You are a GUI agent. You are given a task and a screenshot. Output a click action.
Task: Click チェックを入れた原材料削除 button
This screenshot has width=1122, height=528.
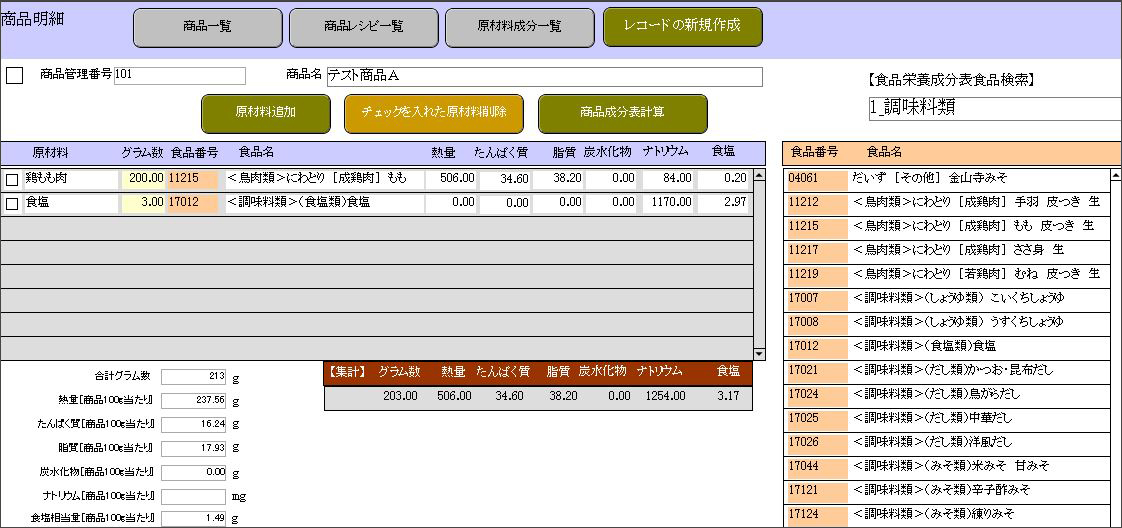click(x=433, y=113)
